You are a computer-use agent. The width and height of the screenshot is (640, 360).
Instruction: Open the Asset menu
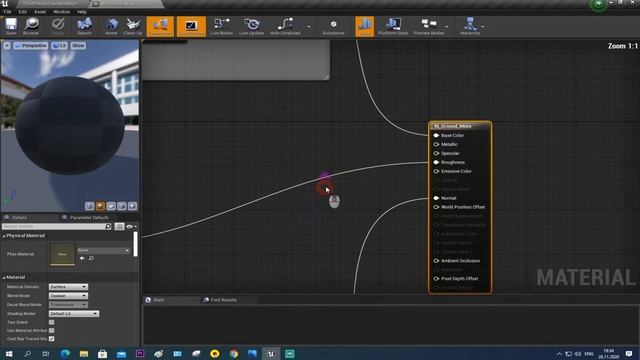(x=40, y=12)
